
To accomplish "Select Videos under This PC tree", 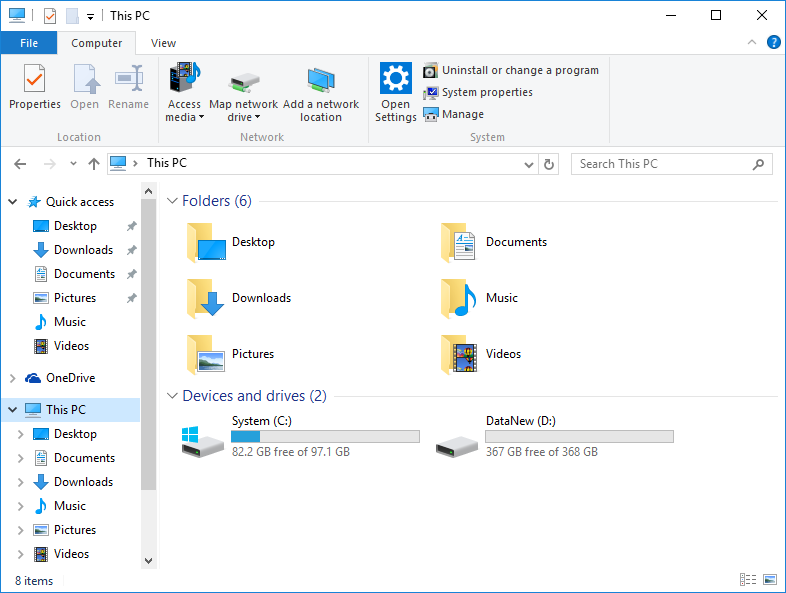I will coord(71,554).
